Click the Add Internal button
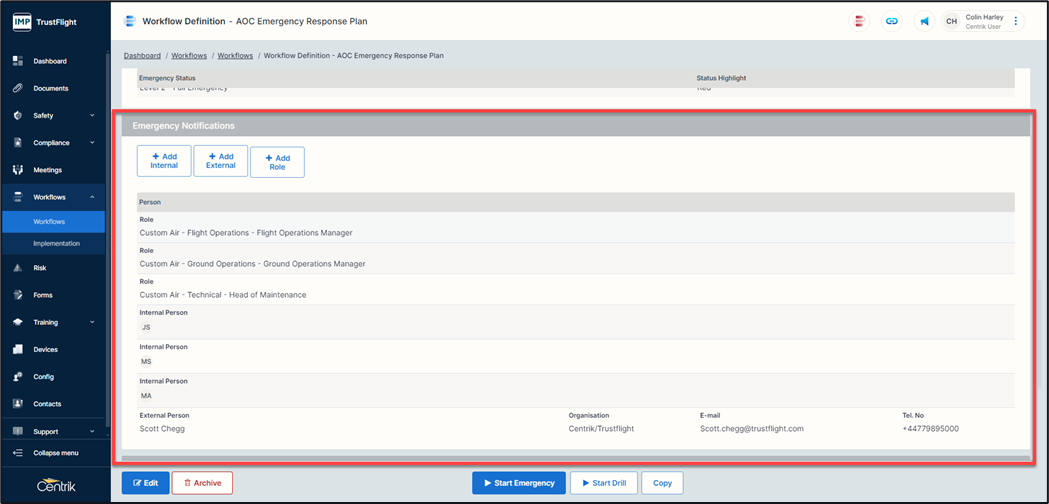This screenshot has width=1049, height=504. (164, 161)
